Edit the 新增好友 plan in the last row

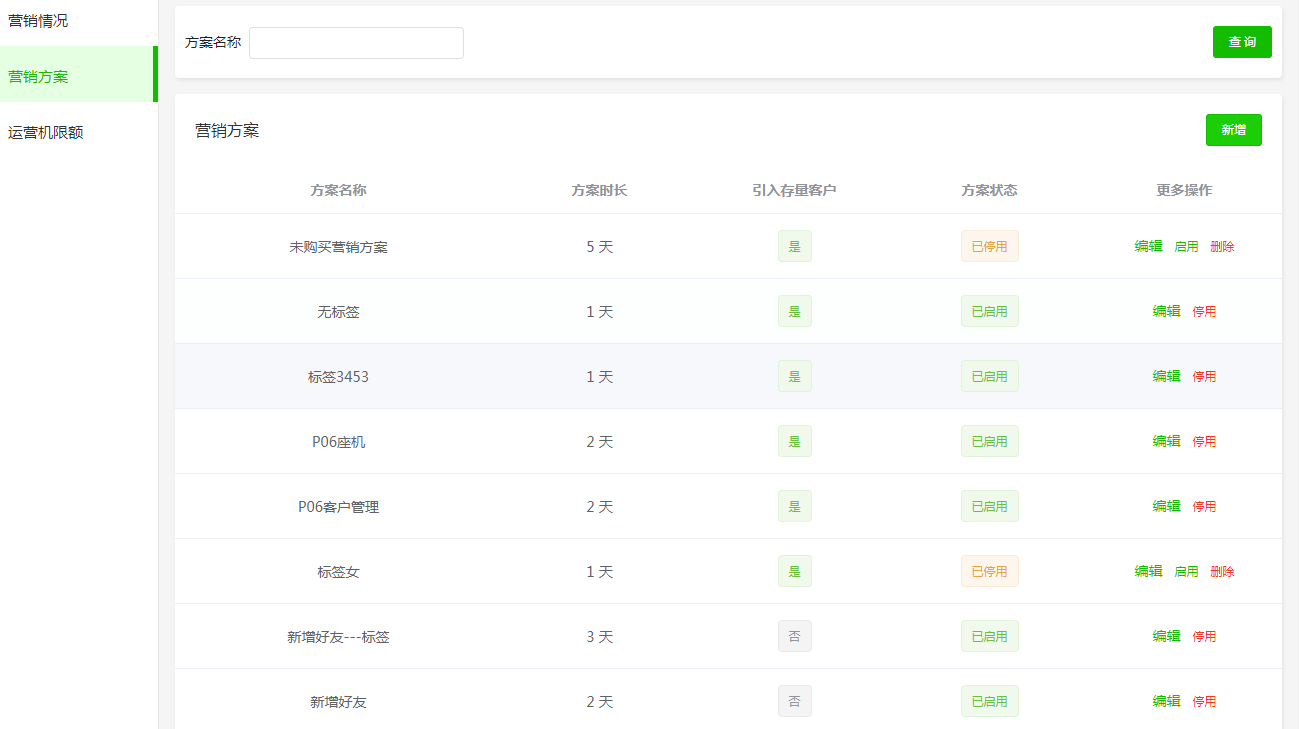pos(1166,701)
